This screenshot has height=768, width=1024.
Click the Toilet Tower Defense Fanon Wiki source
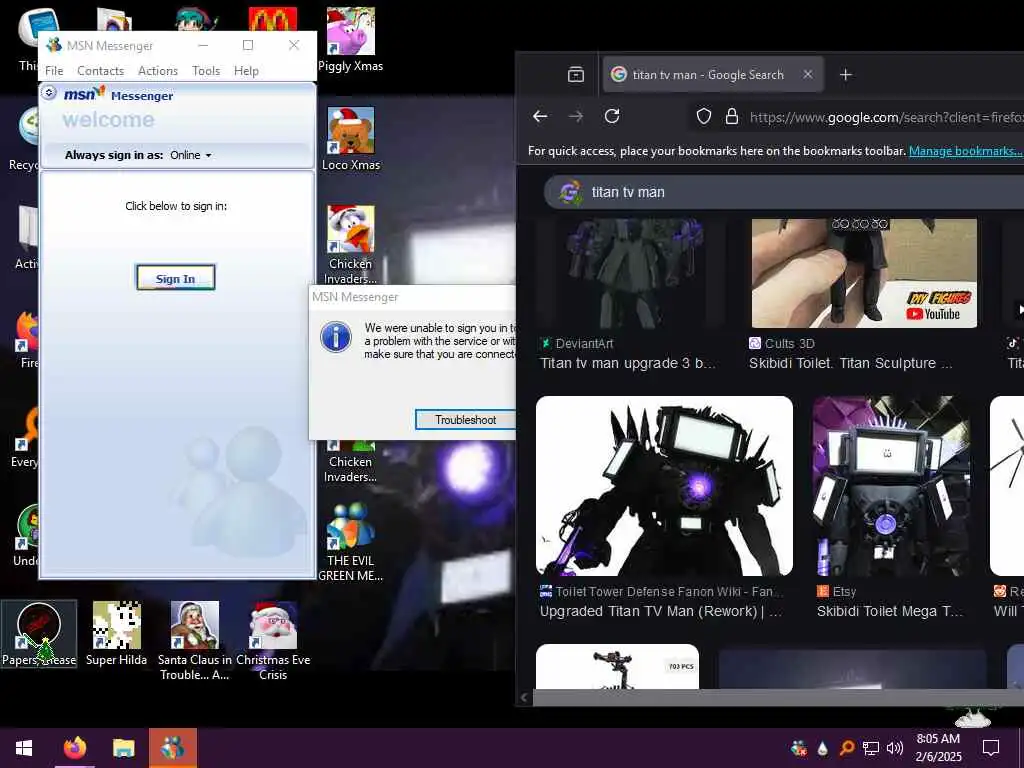tap(661, 592)
